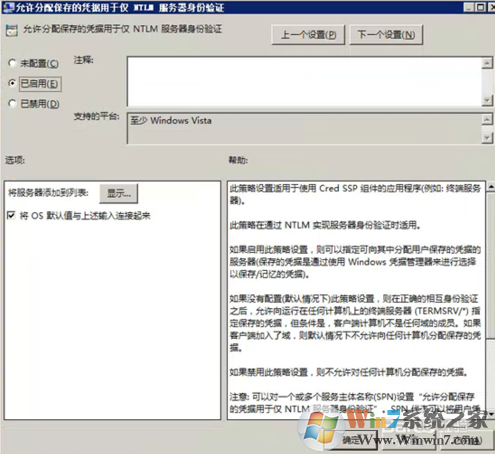Viewport: 495px width, 454px height.
Task: Click the 支持的平台: label
Action: pos(96,116)
